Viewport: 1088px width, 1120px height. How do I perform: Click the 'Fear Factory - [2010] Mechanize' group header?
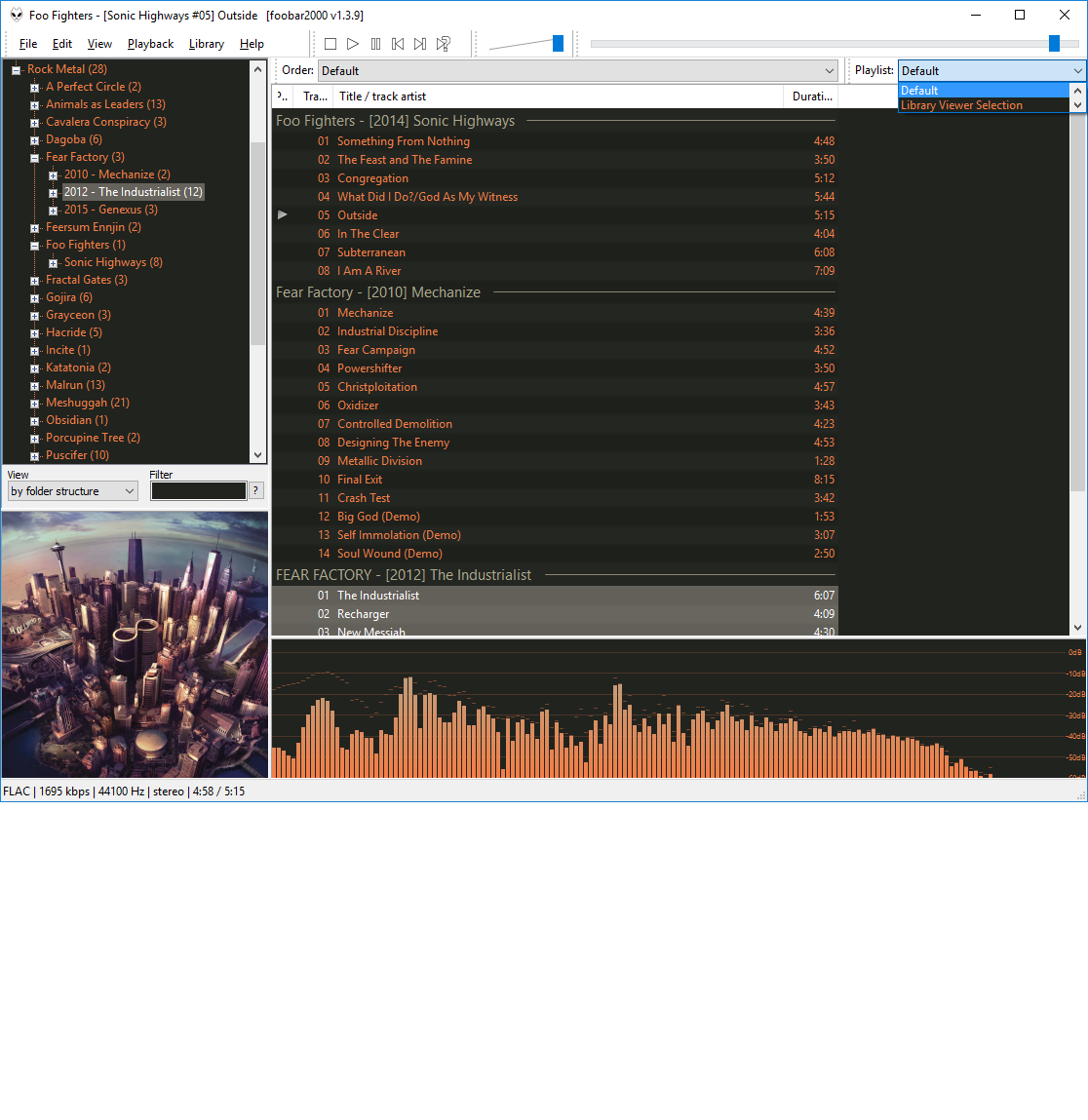(555, 292)
